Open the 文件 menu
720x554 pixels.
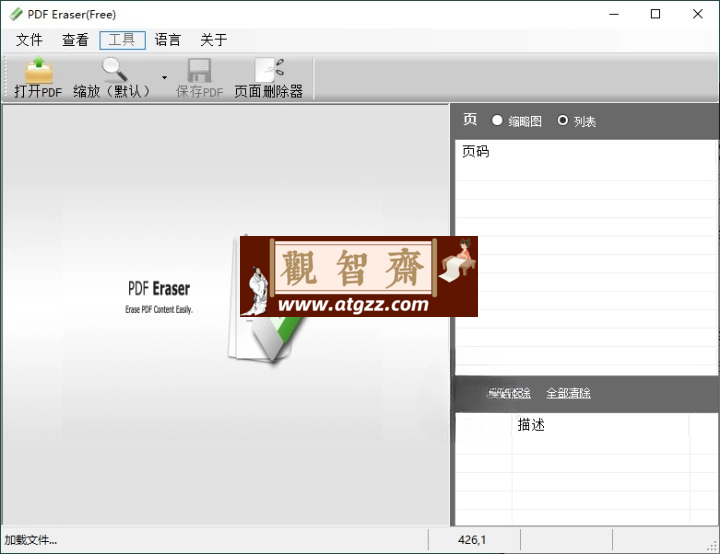[x=29, y=40]
